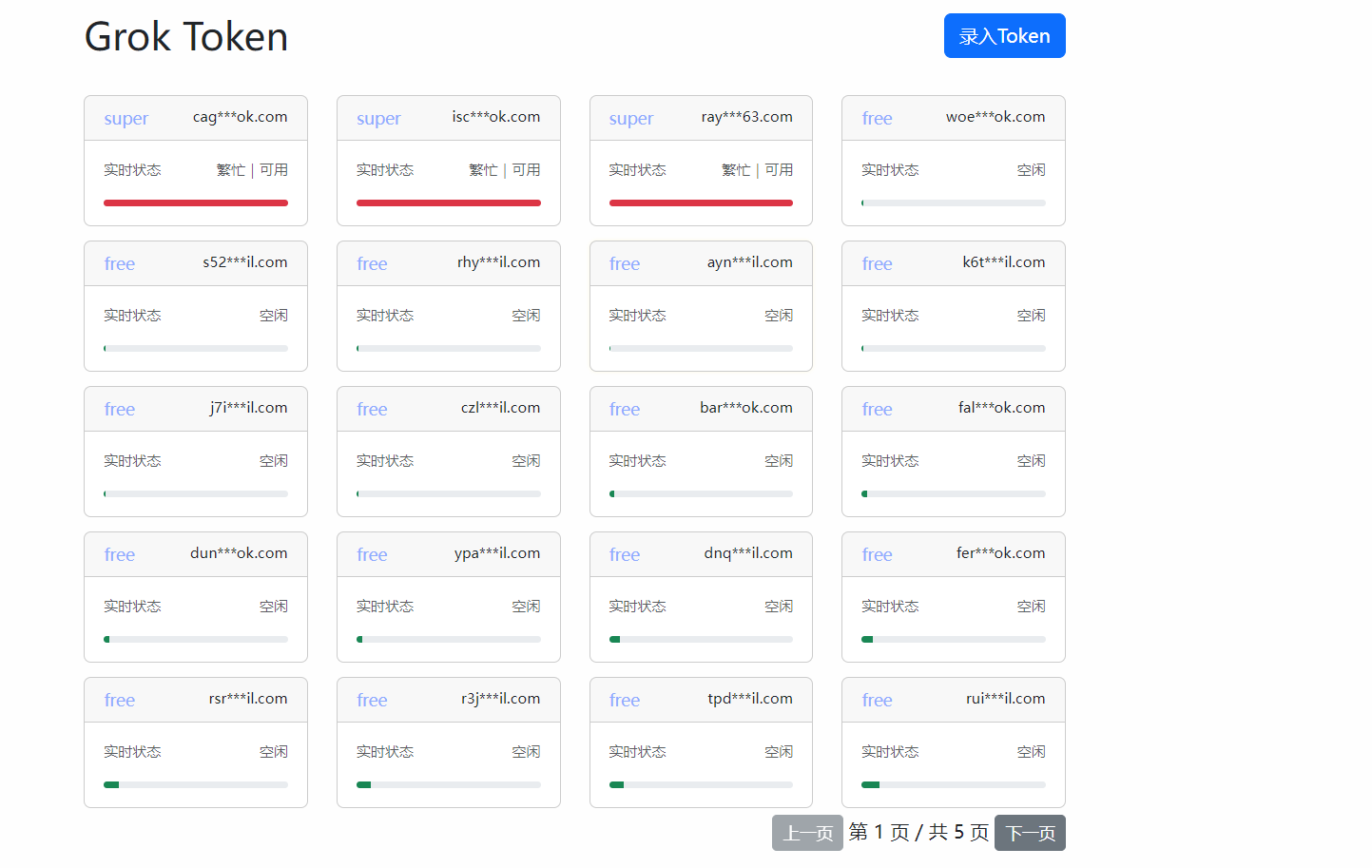
Task: Select email czl***il.com
Action: (x=500, y=408)
